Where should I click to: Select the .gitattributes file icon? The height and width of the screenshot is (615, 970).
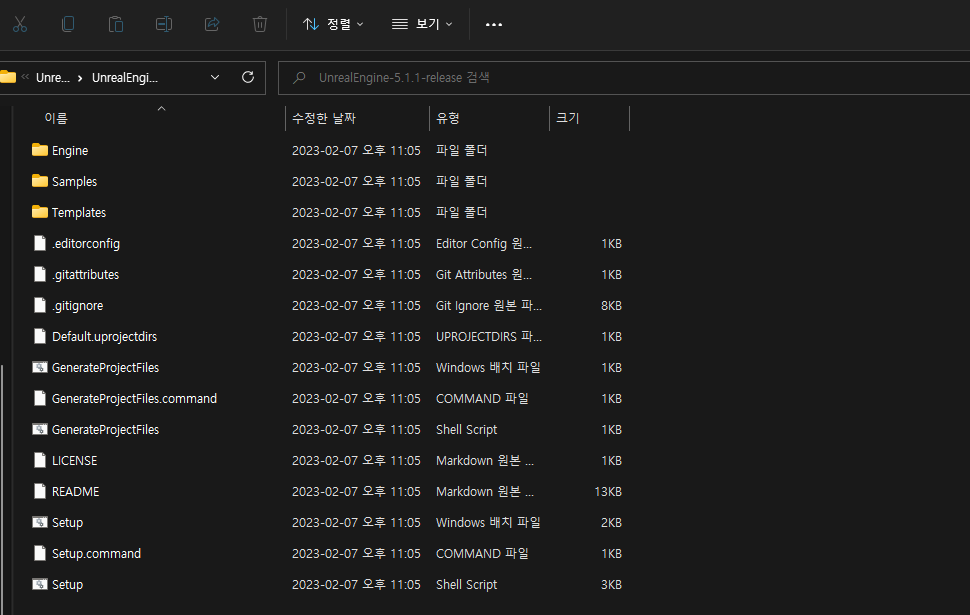(40, 274)
